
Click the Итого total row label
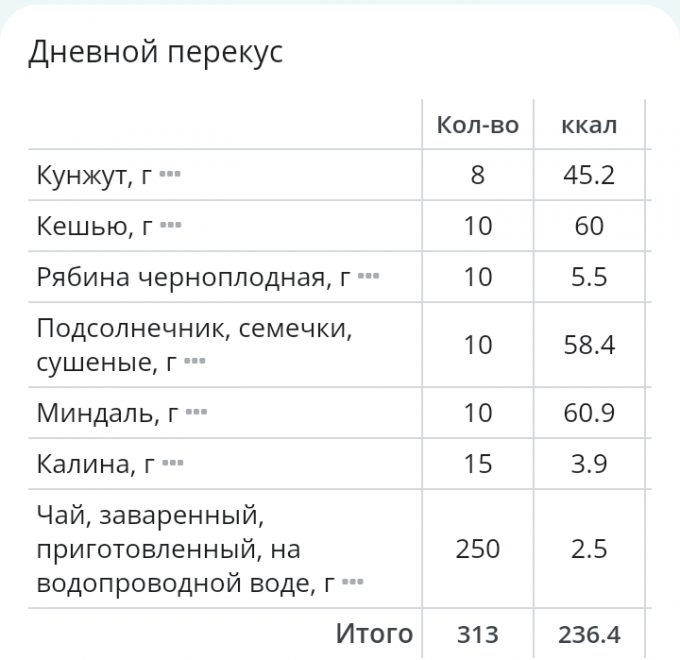(x=374, y=633)
